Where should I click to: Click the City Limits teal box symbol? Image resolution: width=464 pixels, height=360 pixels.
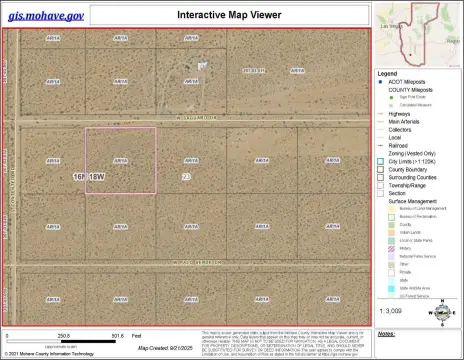coord(380,161)
